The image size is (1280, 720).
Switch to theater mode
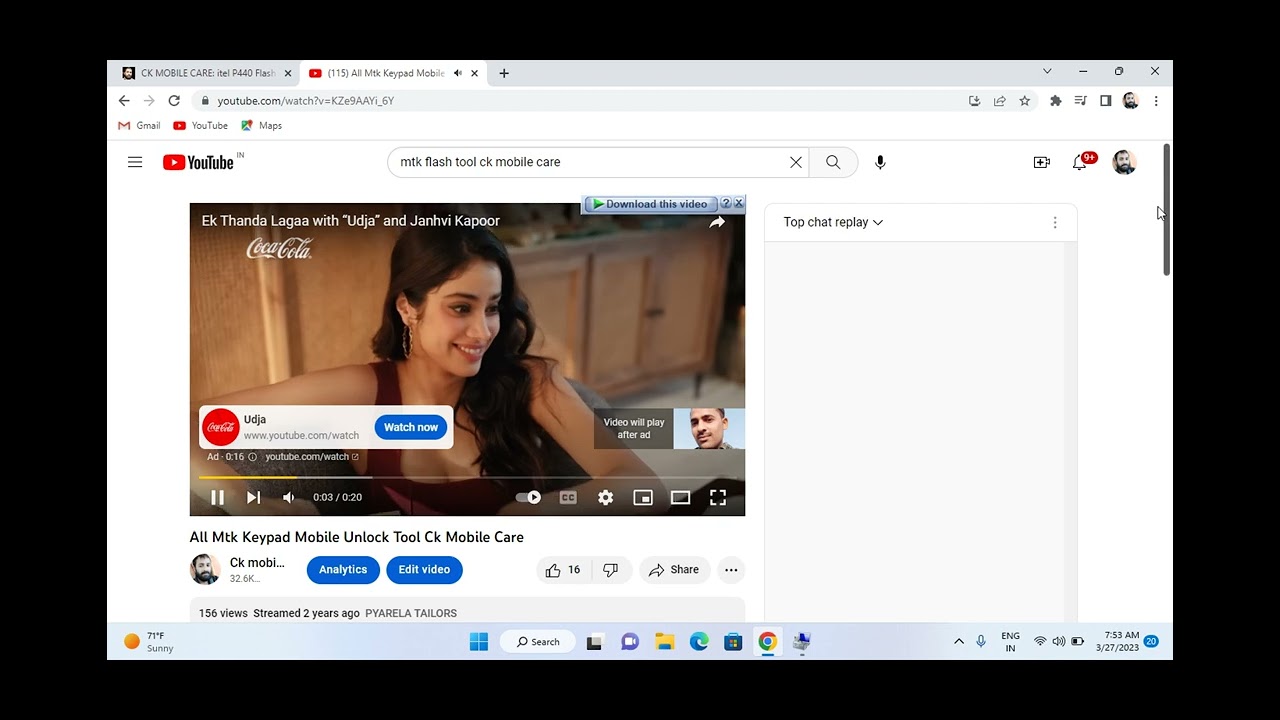pos(680,497)
